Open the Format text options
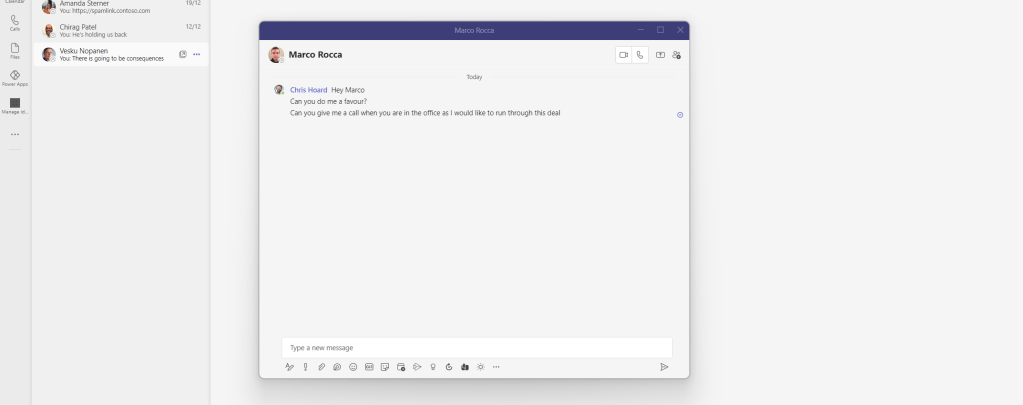The width and height of the screenshot is (1023, 405). pyautogui.click(x=290, y=367)
